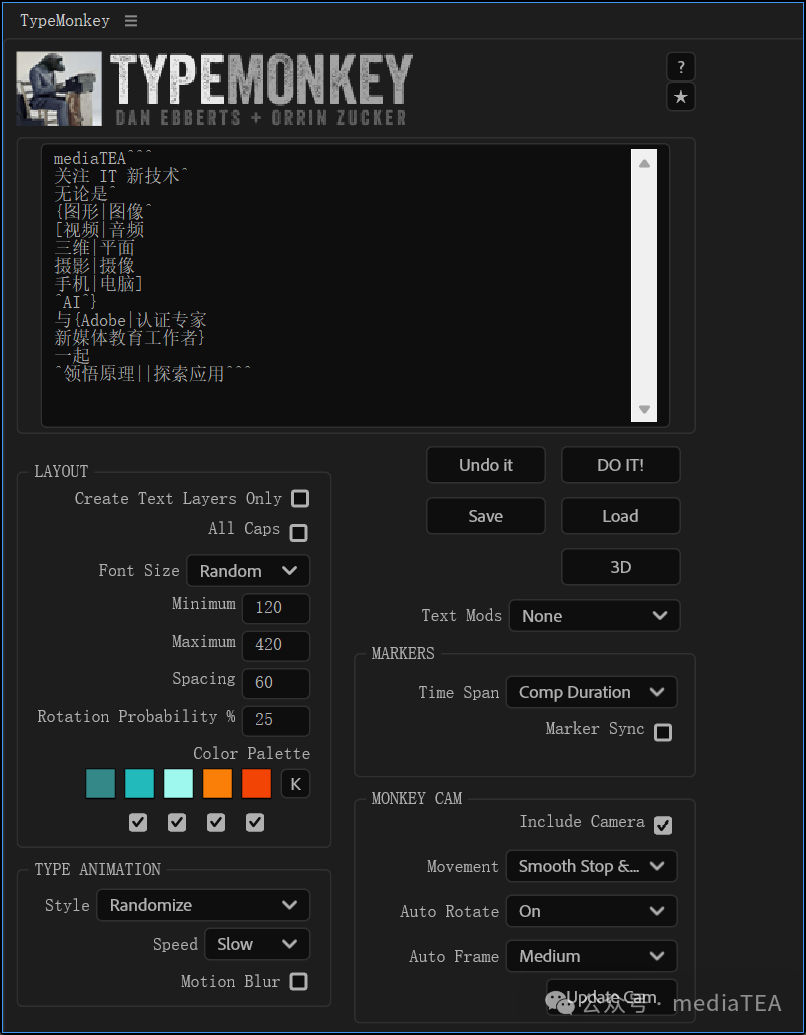Click the DO IT! button
The image size is (806, 1035).
pyautogui.click(x=621, y=465)
